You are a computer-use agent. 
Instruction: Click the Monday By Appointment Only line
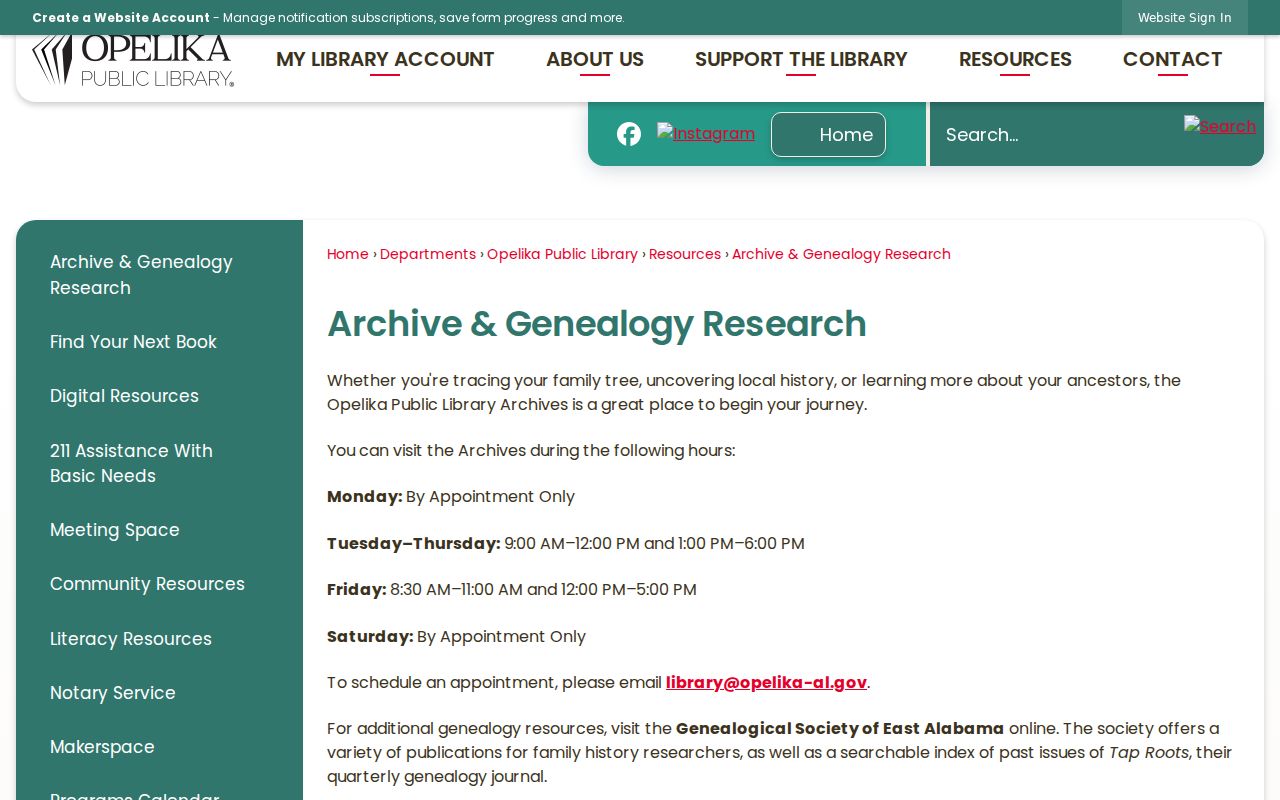451,497
